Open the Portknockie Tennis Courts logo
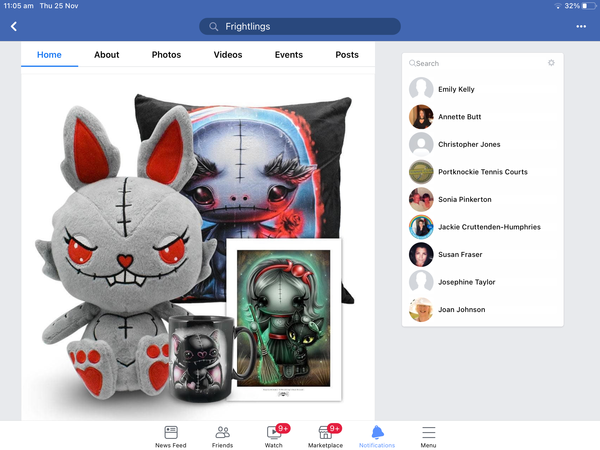 (421, 172)
